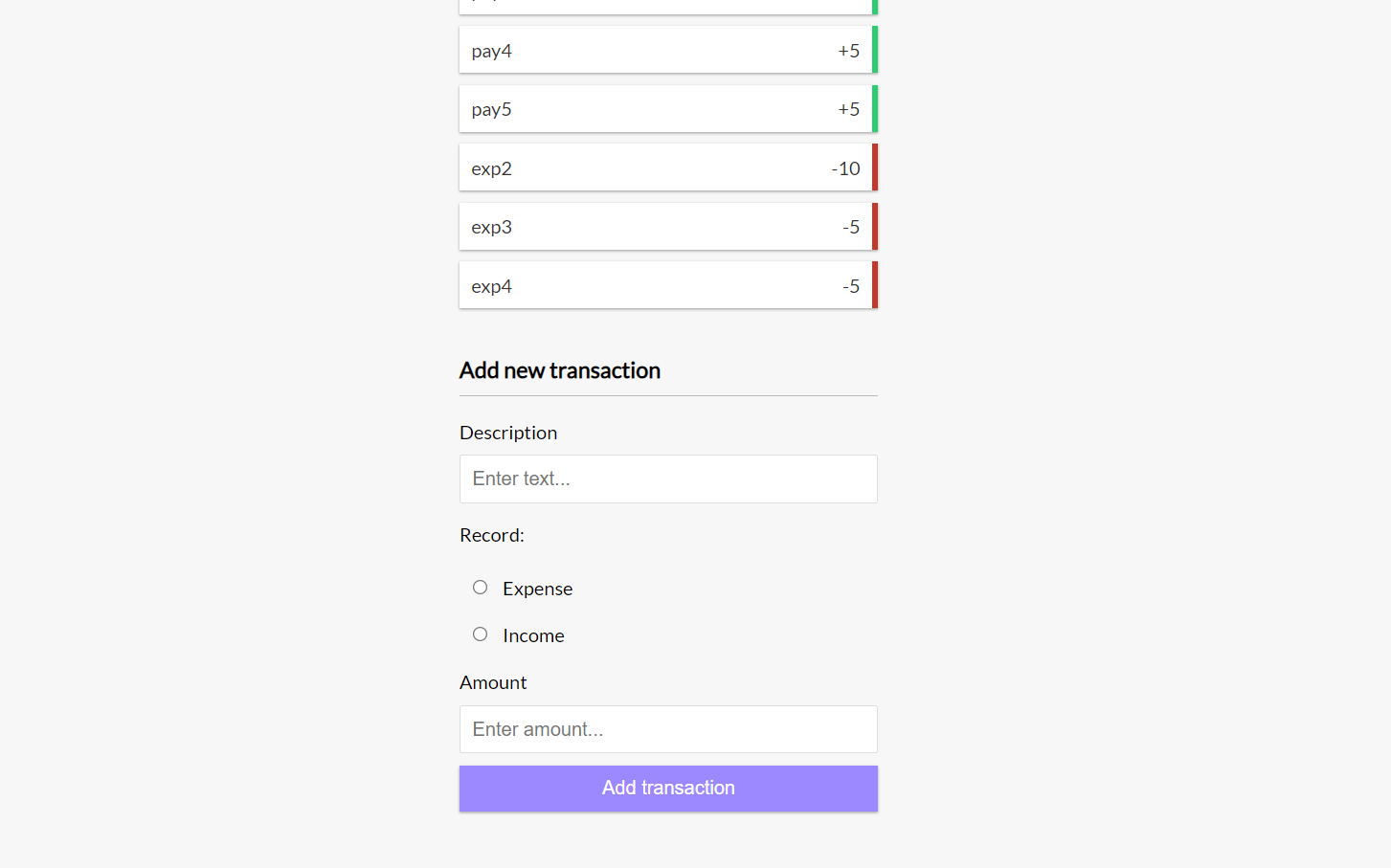Click the Add transaction button
This screenshot has height=868, width=1391.
668,788
